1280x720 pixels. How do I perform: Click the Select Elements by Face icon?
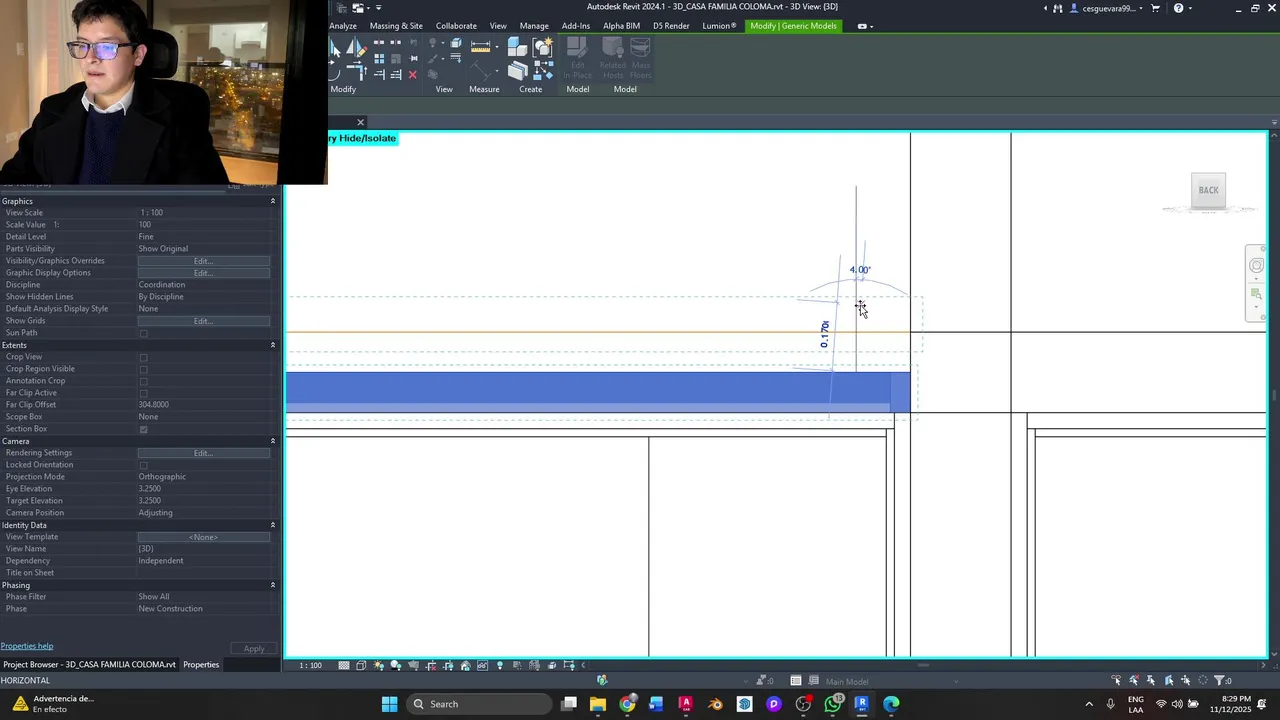1169,680
